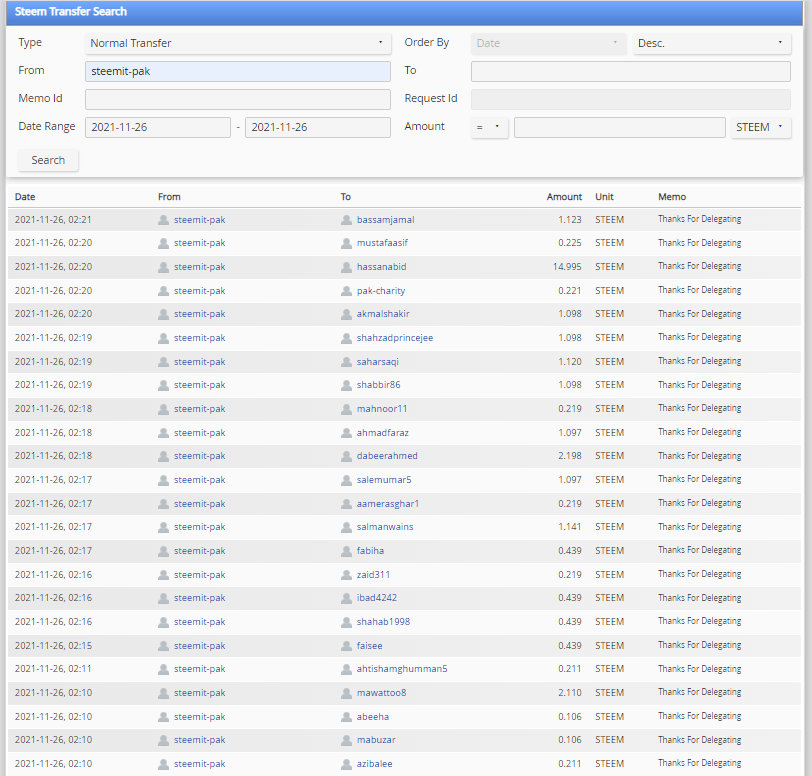Click the empty To input field
This screenshot has width=812, height=776.
click(631, 71)
